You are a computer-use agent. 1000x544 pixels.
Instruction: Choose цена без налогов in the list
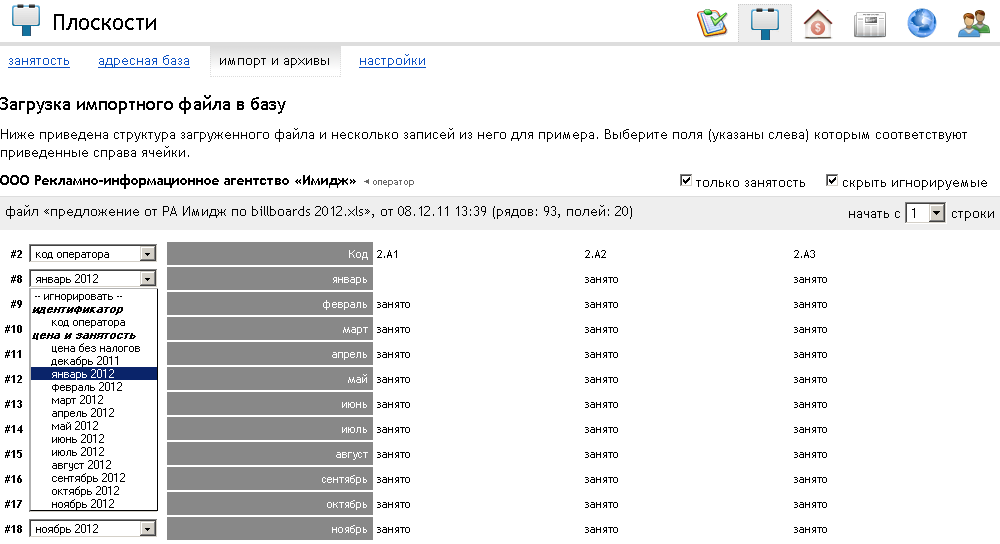click(x=94, y=348)
